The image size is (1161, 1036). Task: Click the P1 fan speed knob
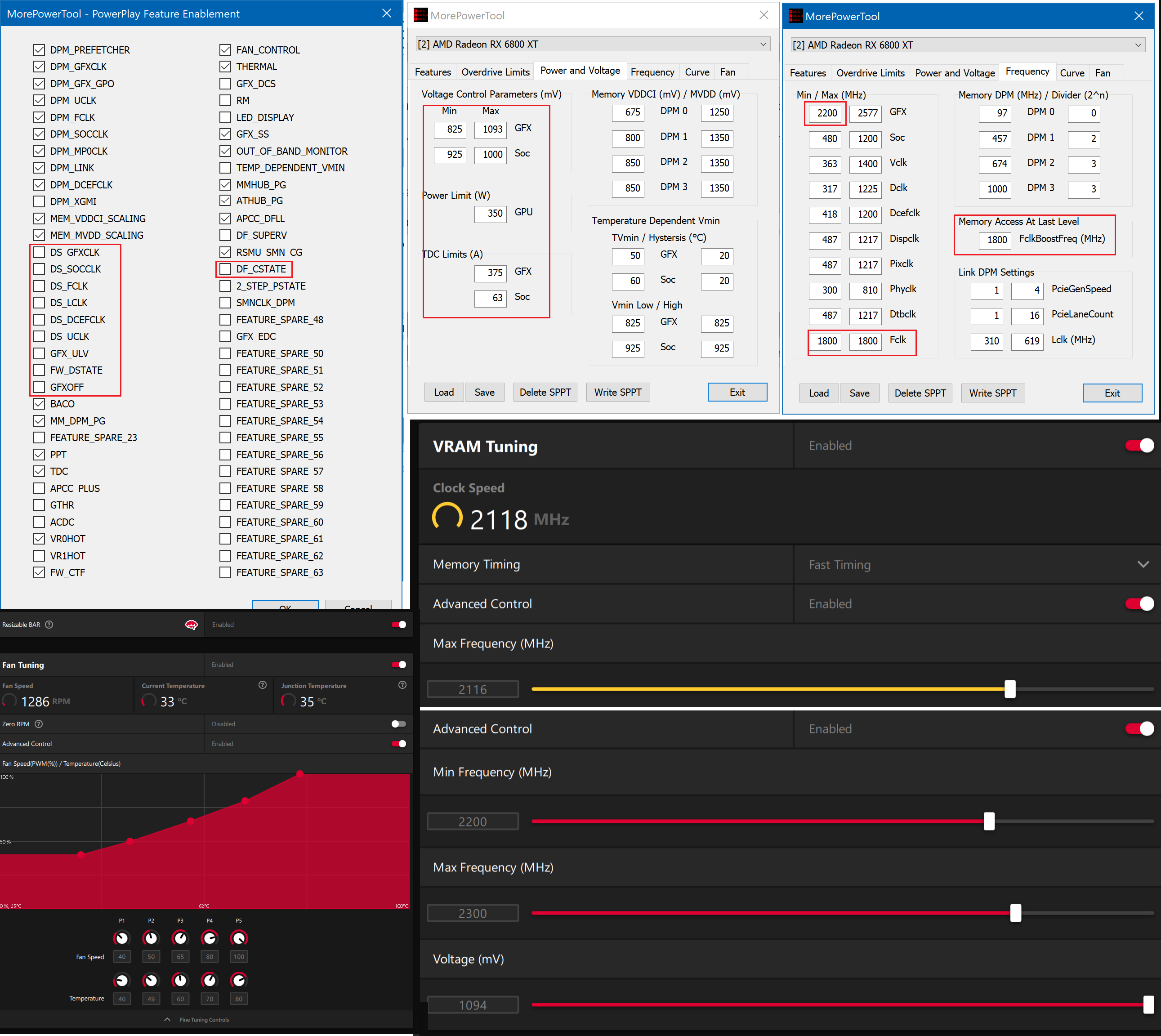pyautogui.click(x=122, y=938)
